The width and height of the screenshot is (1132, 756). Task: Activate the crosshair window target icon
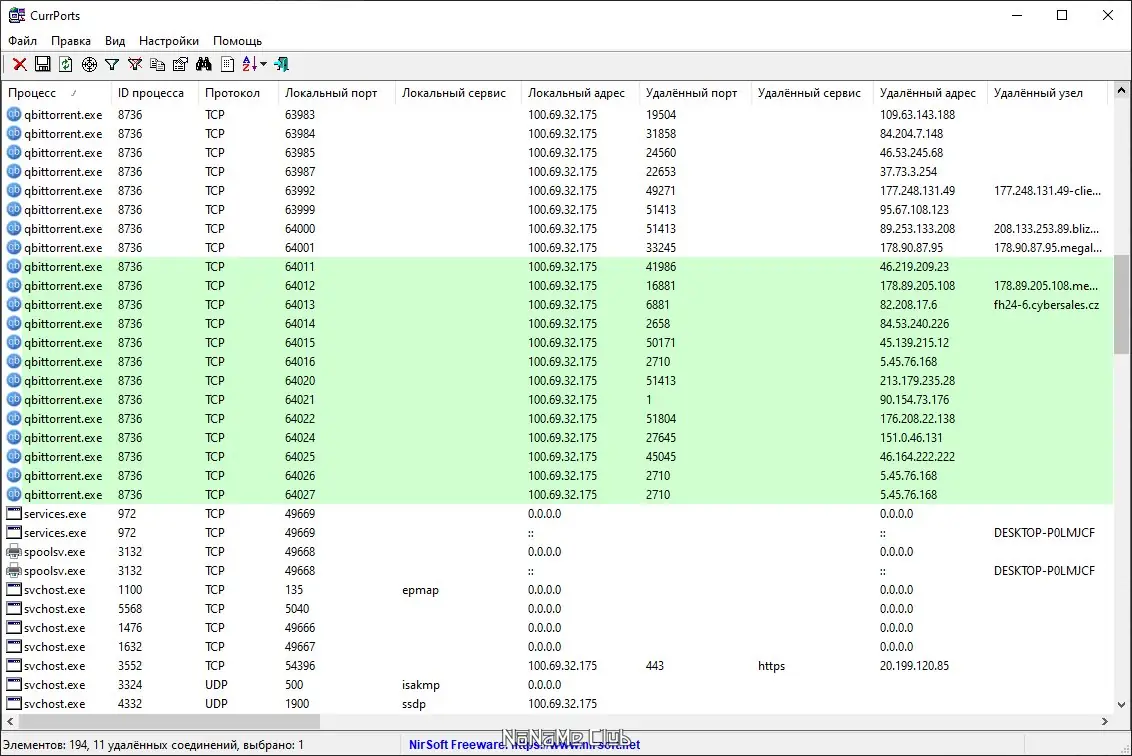coord(89,64)
